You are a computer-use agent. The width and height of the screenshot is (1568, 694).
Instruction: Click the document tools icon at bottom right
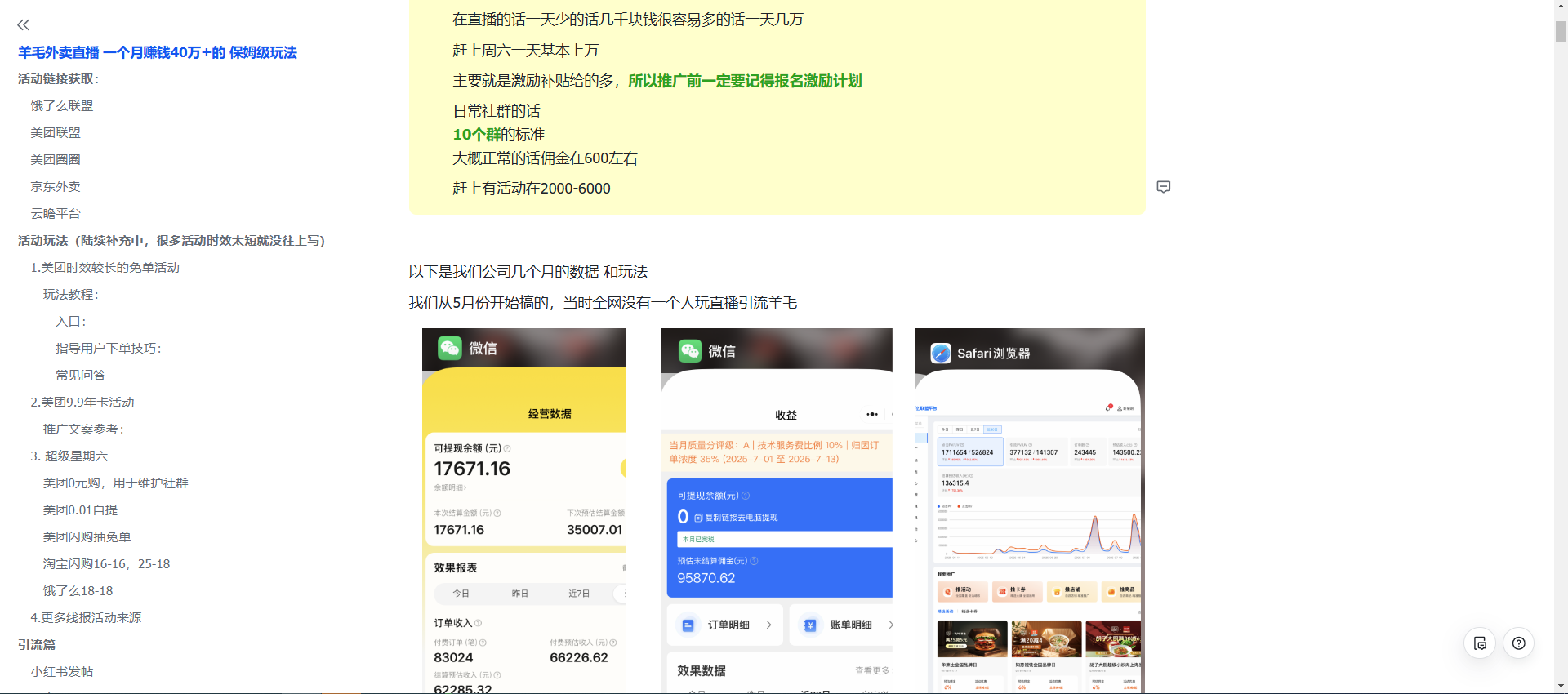coord(1480,643)
